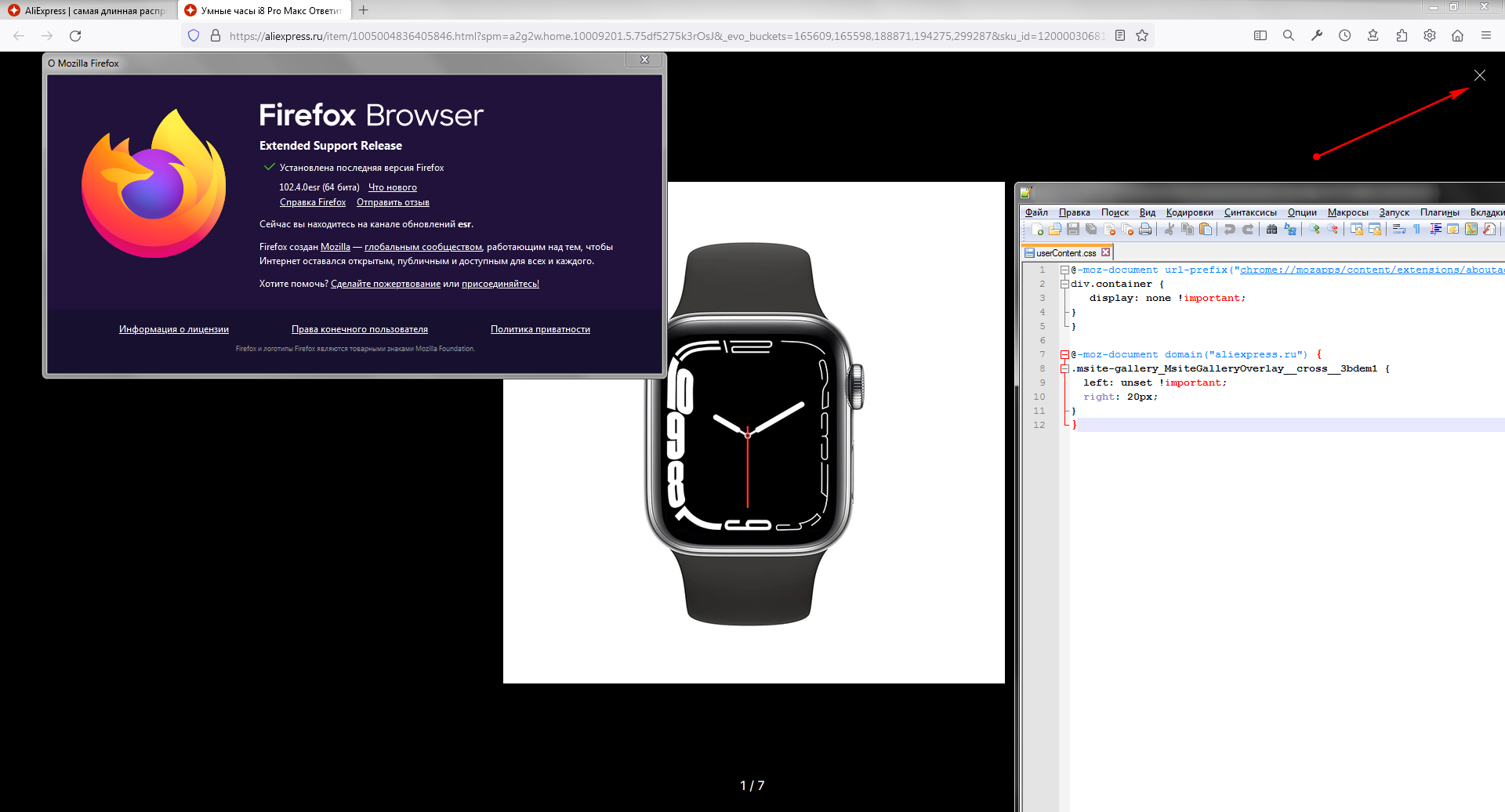Bookmark this page with star icon
1505x812 pixels.
pyautogui.click(x=1142, y=36)
